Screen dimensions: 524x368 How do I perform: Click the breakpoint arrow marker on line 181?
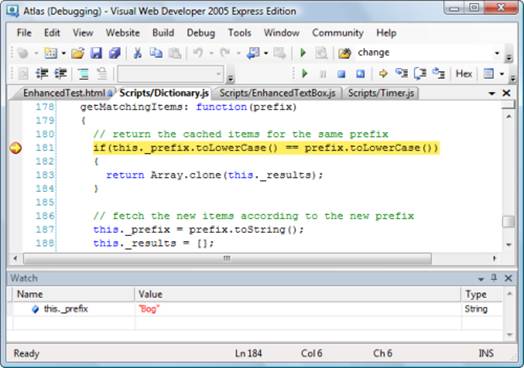tap(15, 148)
